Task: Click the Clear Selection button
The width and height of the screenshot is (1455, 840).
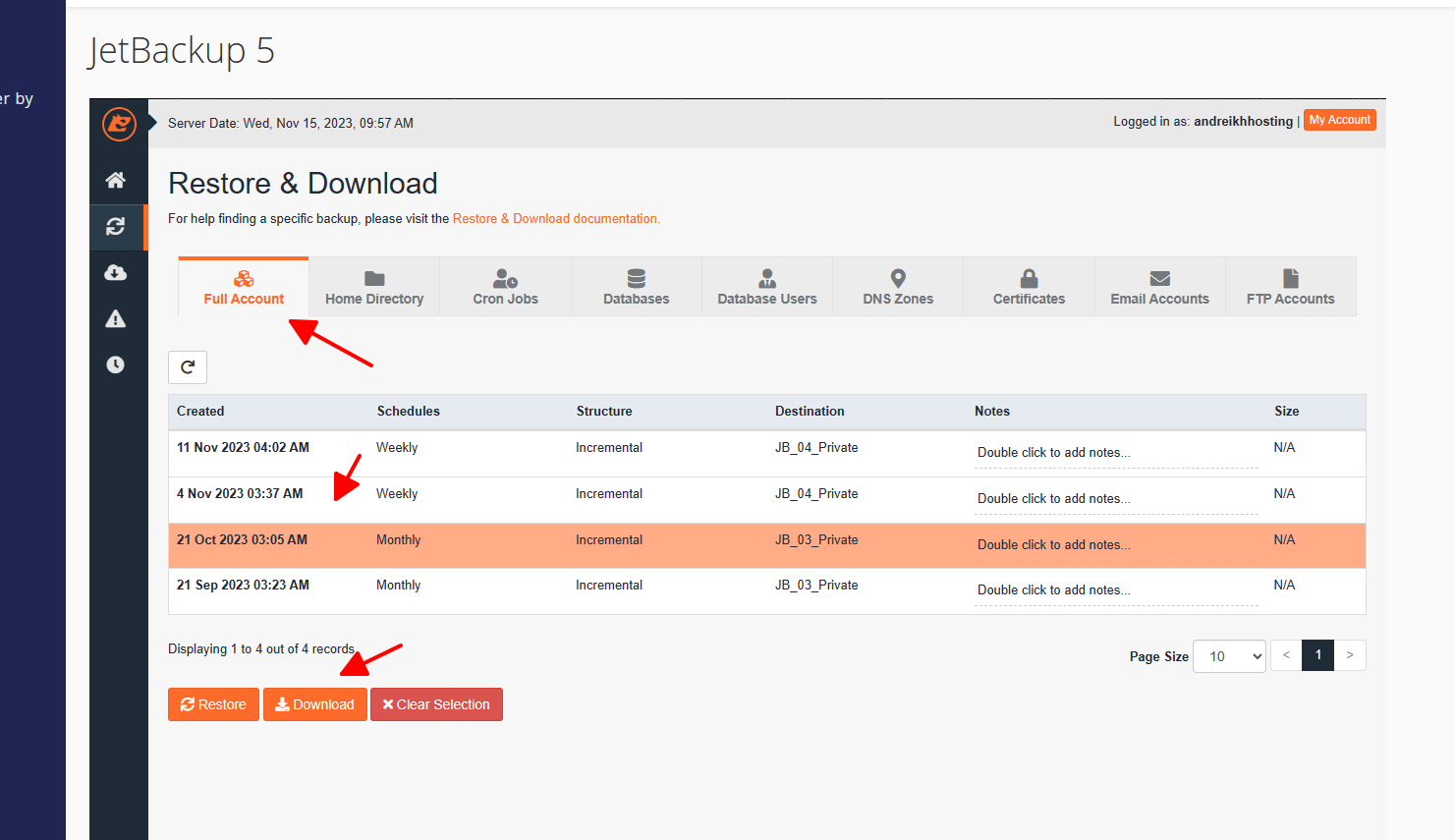Action: point(436,704)
